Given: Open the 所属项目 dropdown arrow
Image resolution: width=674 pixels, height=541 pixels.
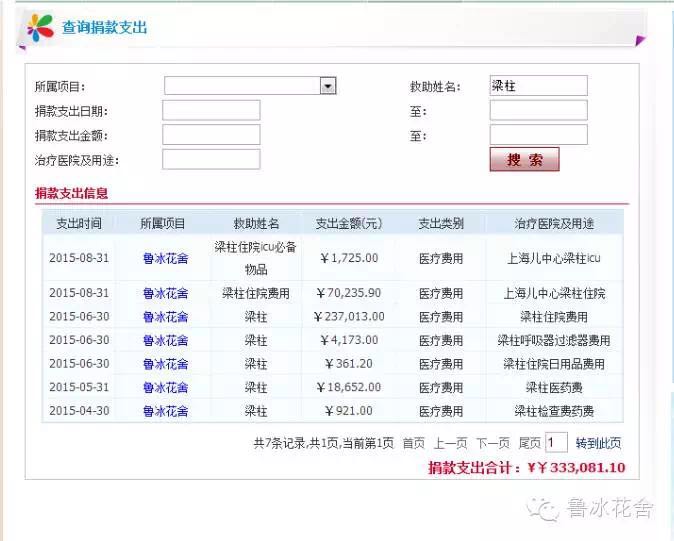Looking at the screenshot, I should point(328,86).
